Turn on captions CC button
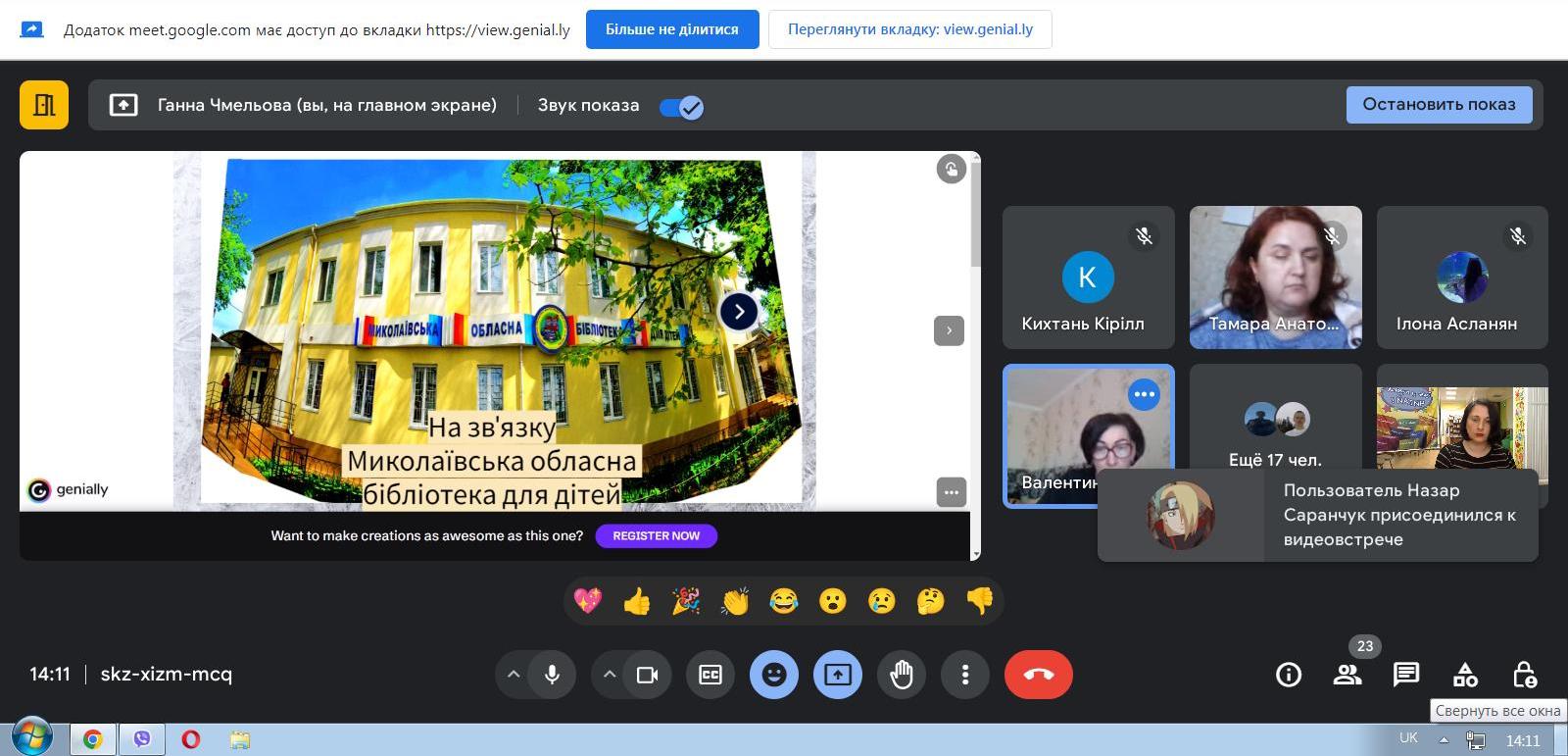The height and width of the screenshot is (756, 1568). 710,675
